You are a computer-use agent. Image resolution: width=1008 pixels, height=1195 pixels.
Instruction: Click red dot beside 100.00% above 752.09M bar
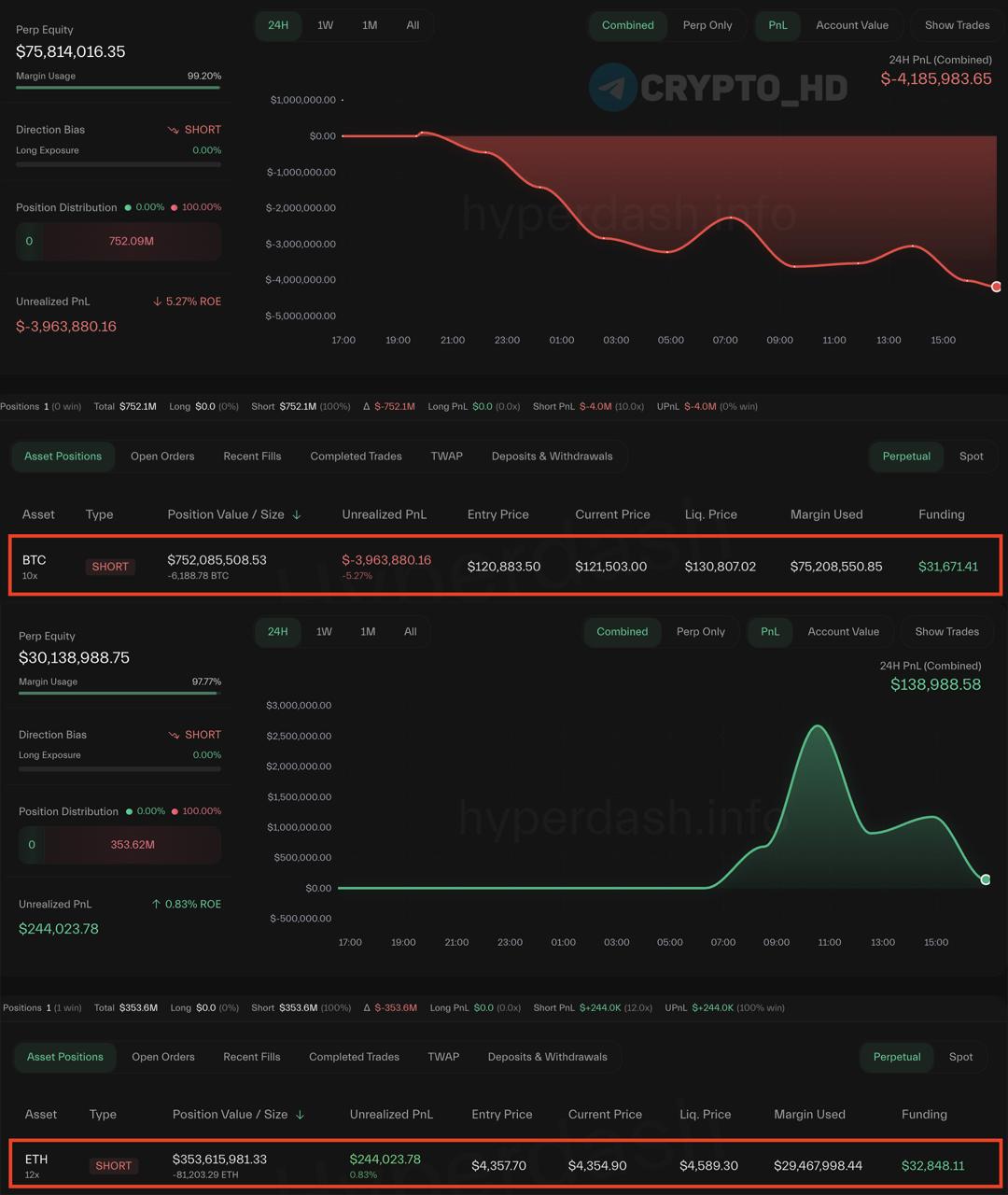pyautogui.click(x=174, y=207)
